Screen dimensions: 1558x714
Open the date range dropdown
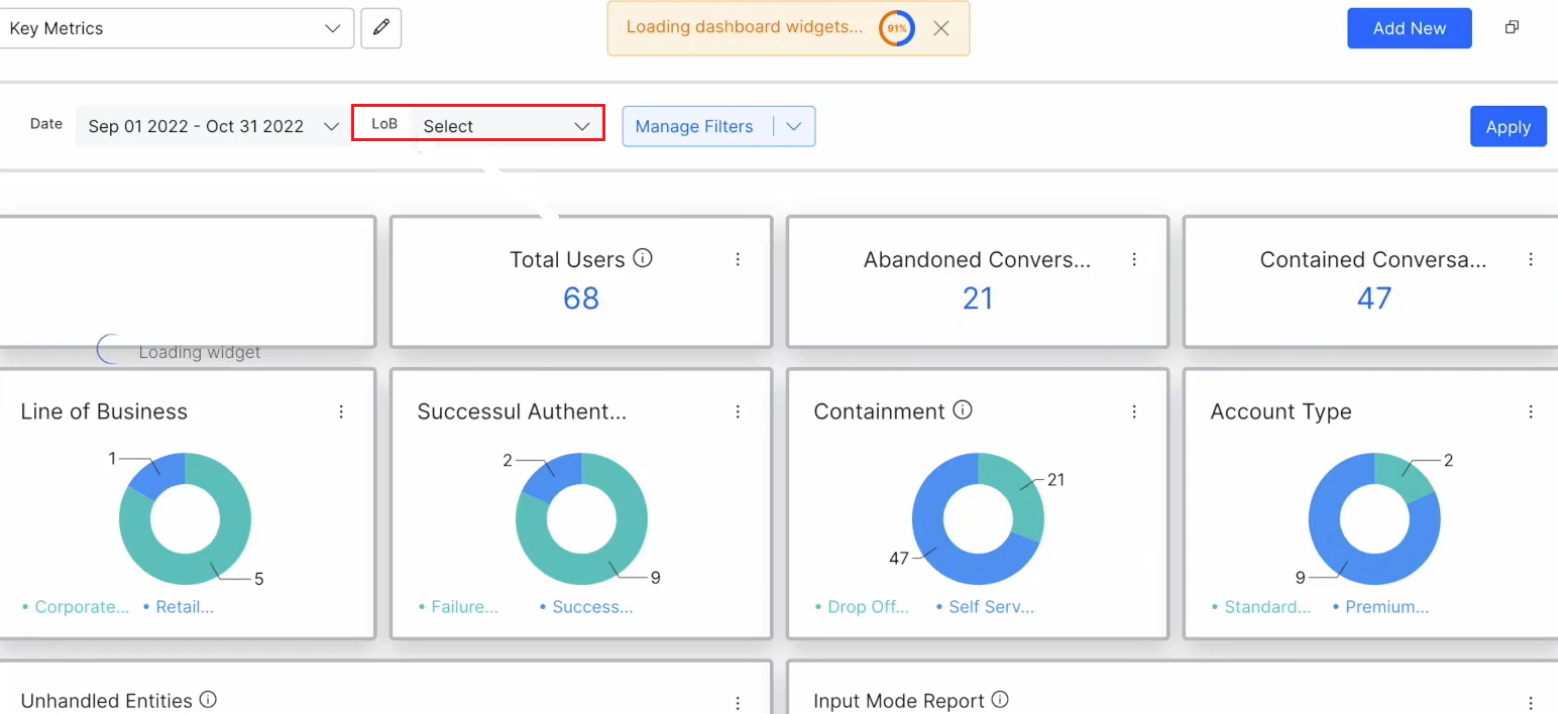213,126
